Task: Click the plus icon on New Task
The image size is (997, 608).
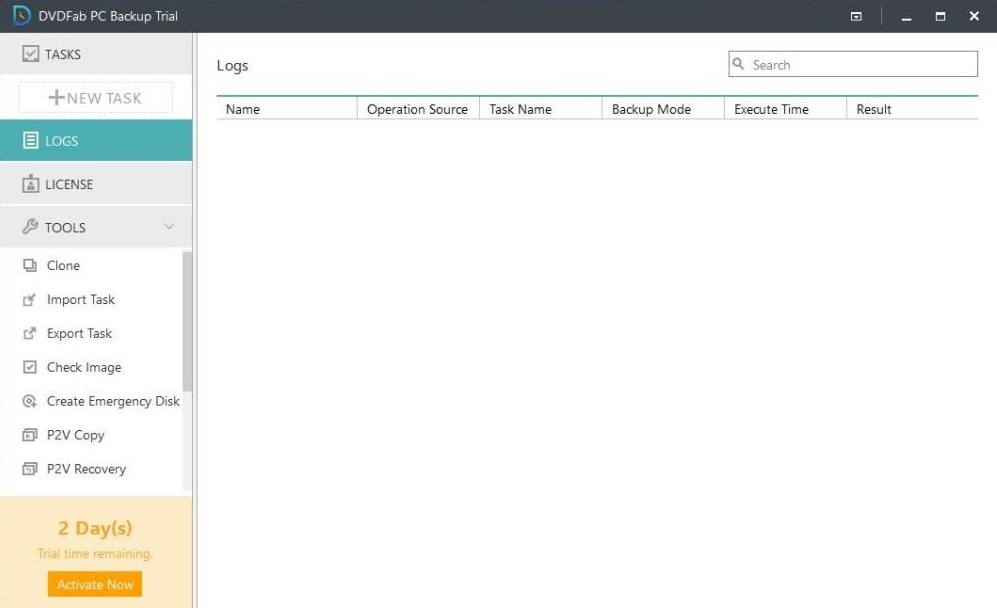Action: [x=57, y=97]
